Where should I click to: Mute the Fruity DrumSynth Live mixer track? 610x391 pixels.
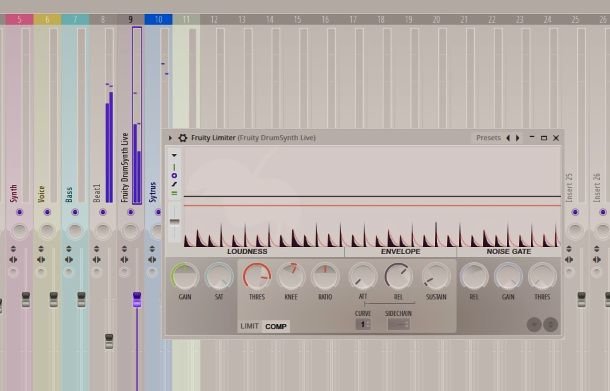131,212
